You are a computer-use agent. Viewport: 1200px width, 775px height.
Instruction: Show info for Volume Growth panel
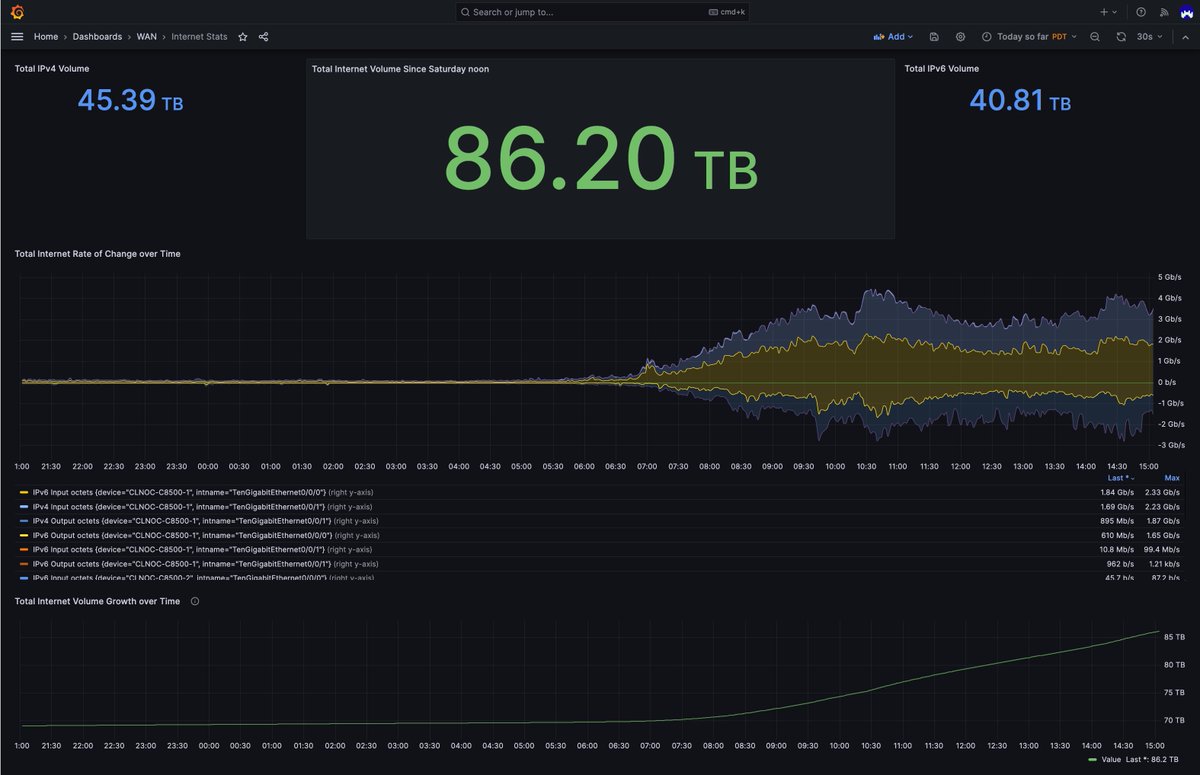click(x=195, y=601)
